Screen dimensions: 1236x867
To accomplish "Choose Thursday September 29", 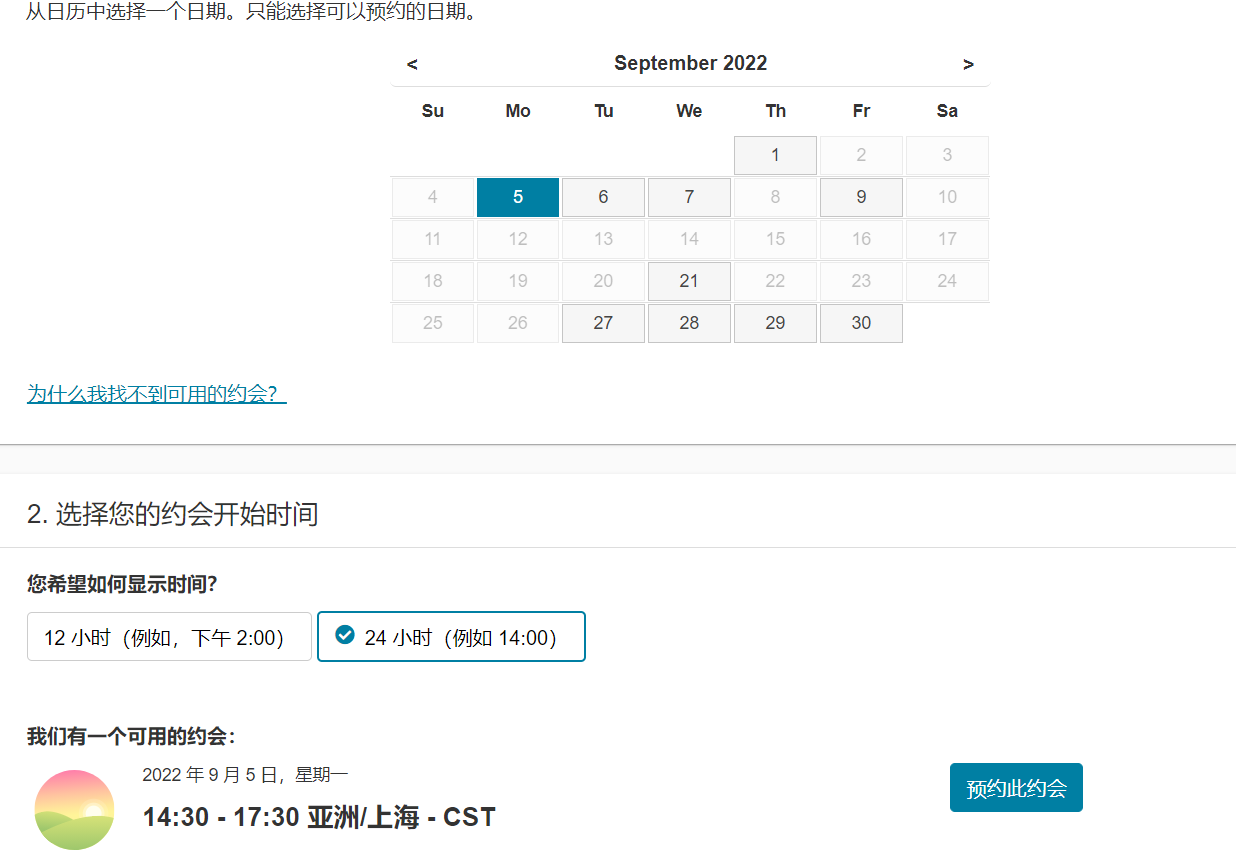I will click(x=775, y=323).
